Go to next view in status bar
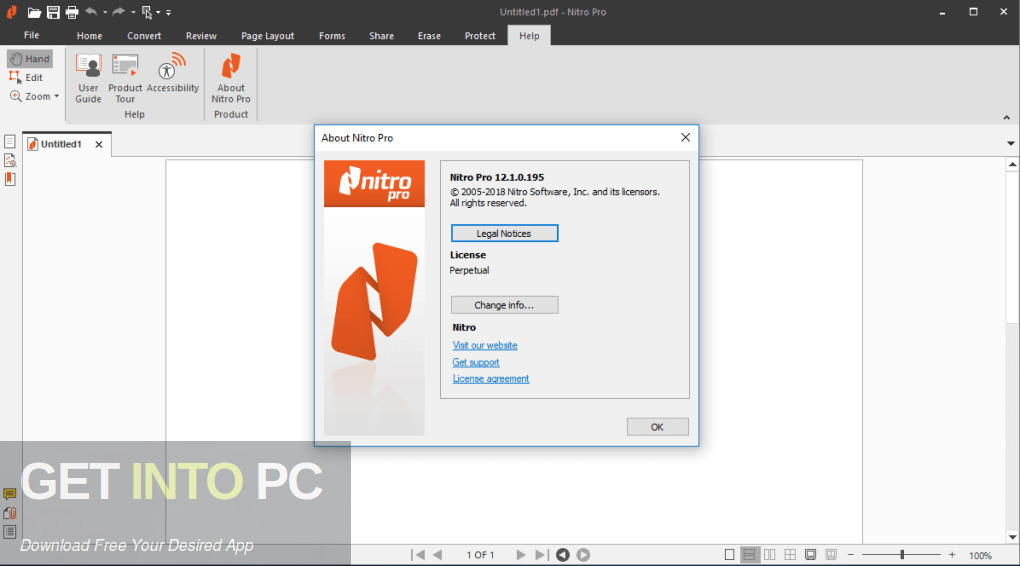Viewport: 1020px width, 566px height. (x=584, y=555)
